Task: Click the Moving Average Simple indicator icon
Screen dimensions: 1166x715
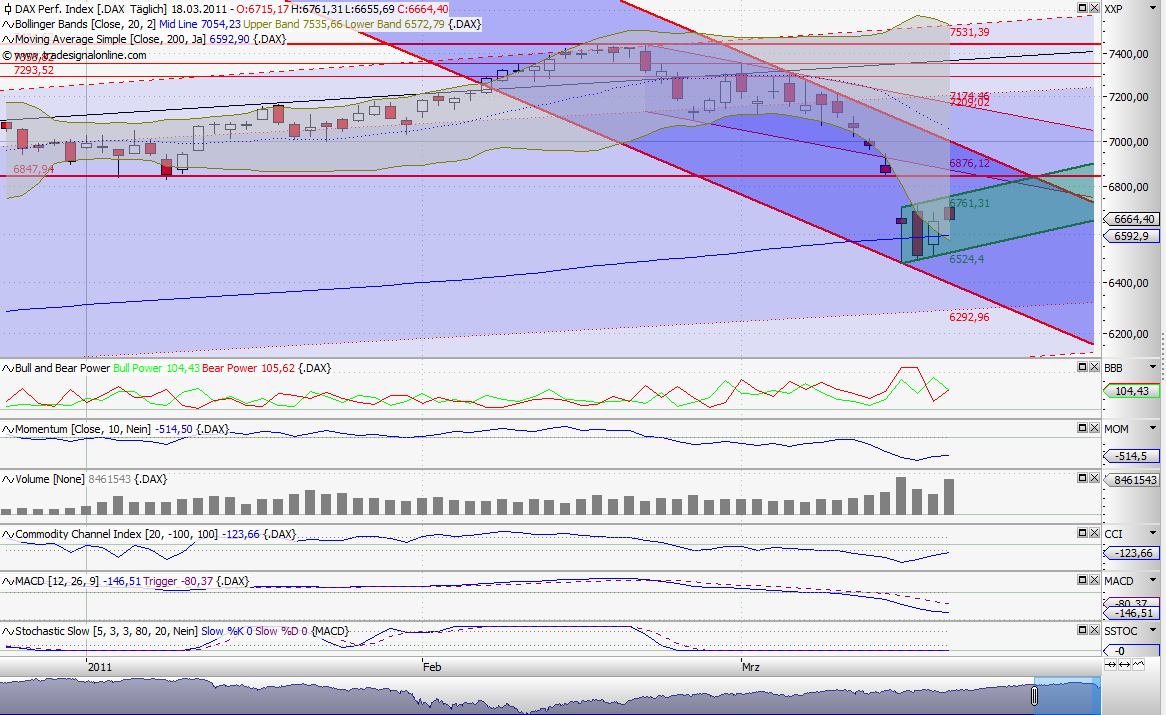Action: pyautogui.click(x=6, y=40)
